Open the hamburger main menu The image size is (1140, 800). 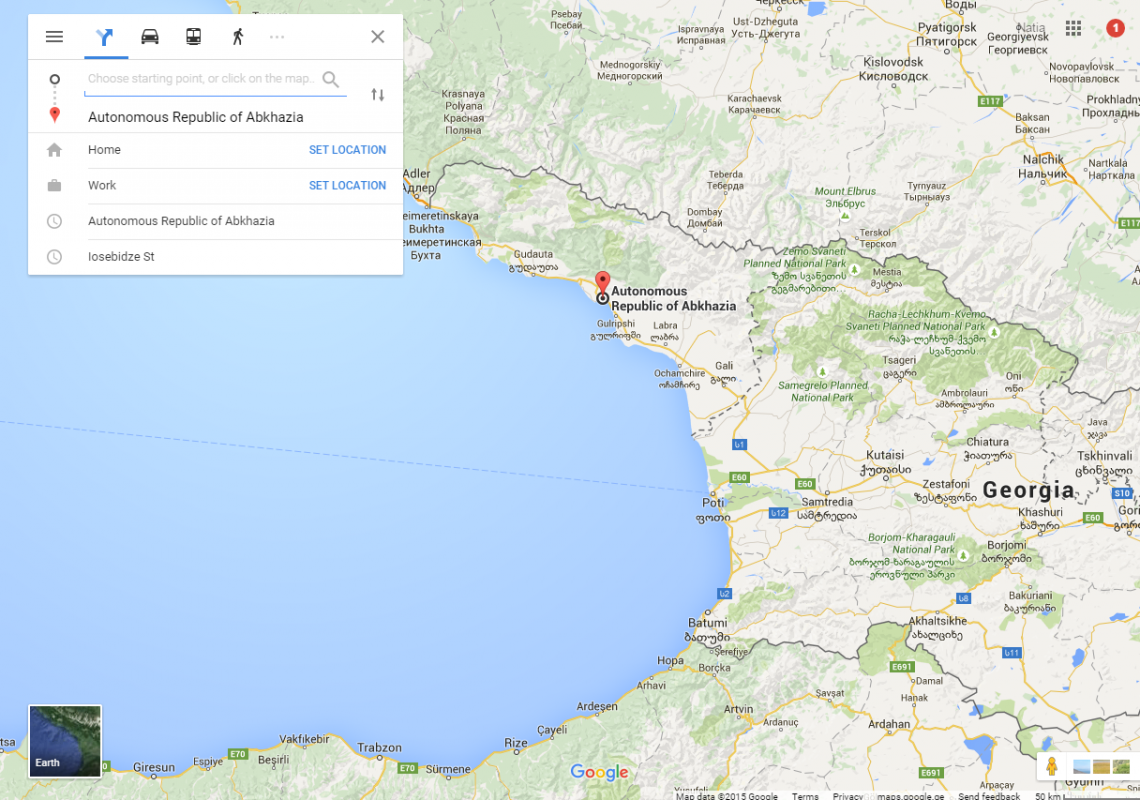(55, 36)
